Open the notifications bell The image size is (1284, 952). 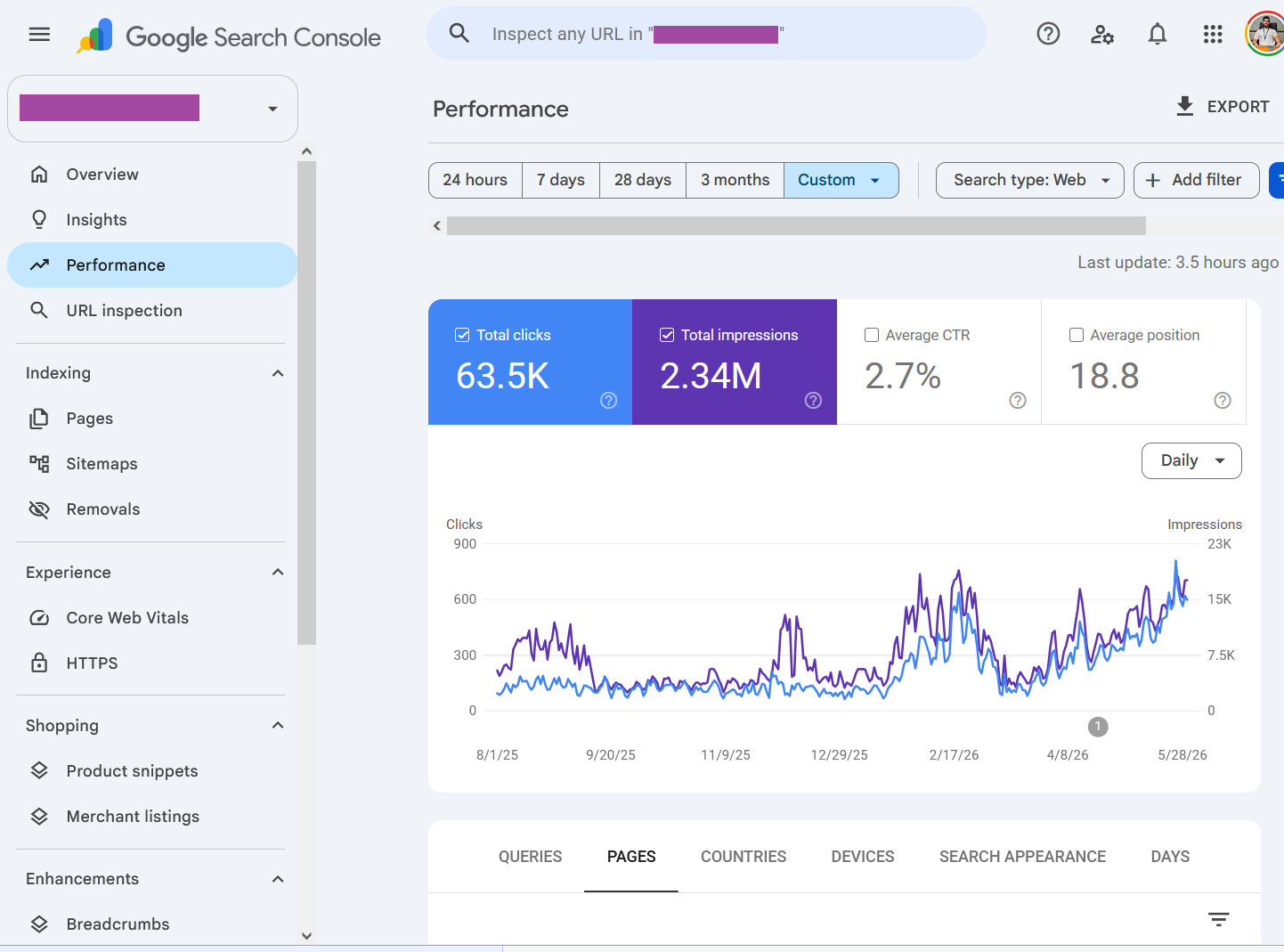tap(1158, 34)
